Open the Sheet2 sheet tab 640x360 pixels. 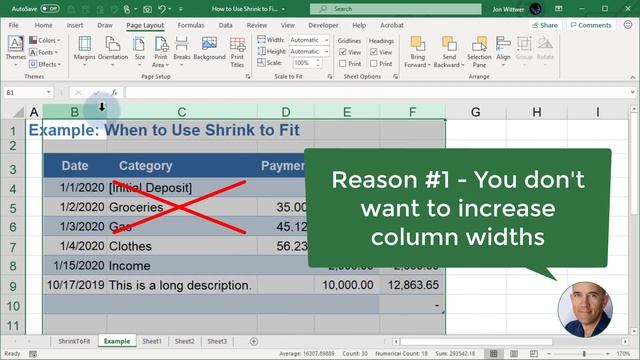click(x=184, y=341)
